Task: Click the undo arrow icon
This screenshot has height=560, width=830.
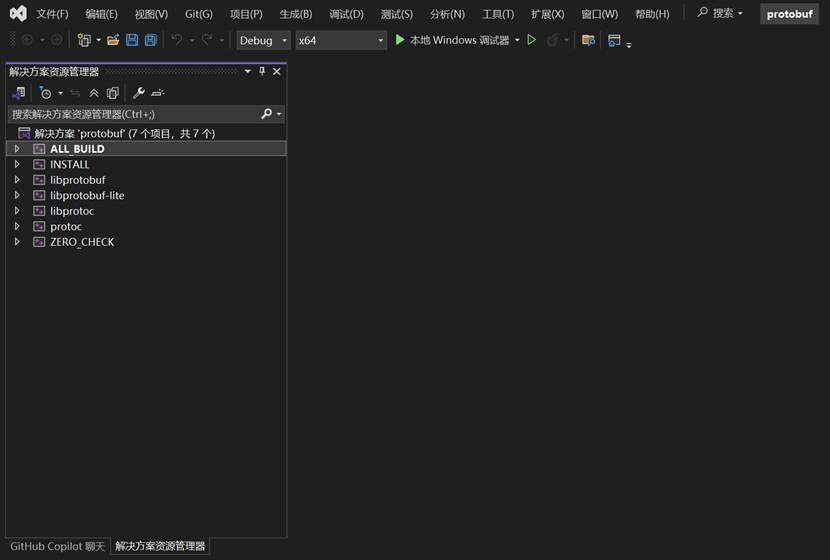Action: point(177,40)
